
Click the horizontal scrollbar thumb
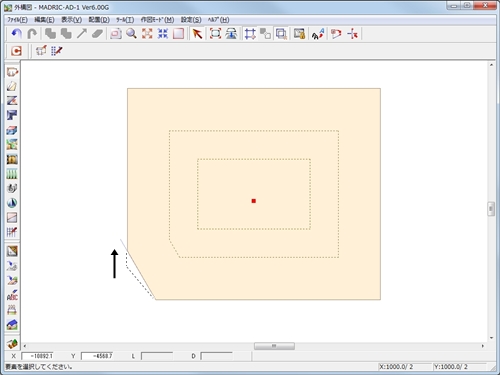(274, 346)
